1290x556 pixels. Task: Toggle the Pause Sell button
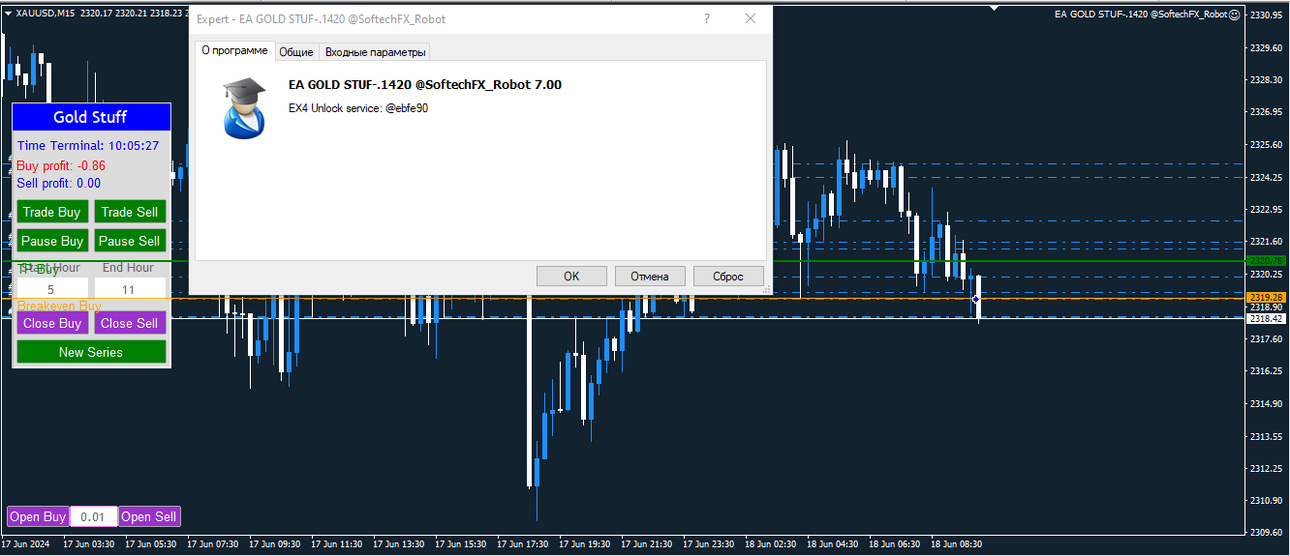(130, 241)
